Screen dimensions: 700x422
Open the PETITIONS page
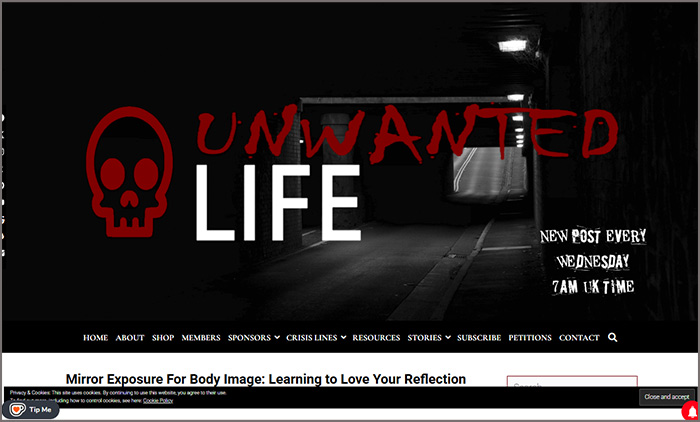coord(530,338)
